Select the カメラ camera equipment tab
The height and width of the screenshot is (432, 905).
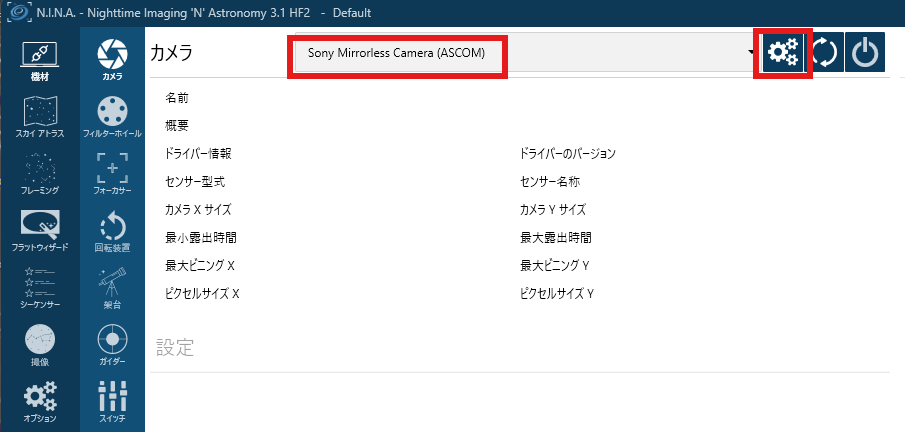coord(112,60)
